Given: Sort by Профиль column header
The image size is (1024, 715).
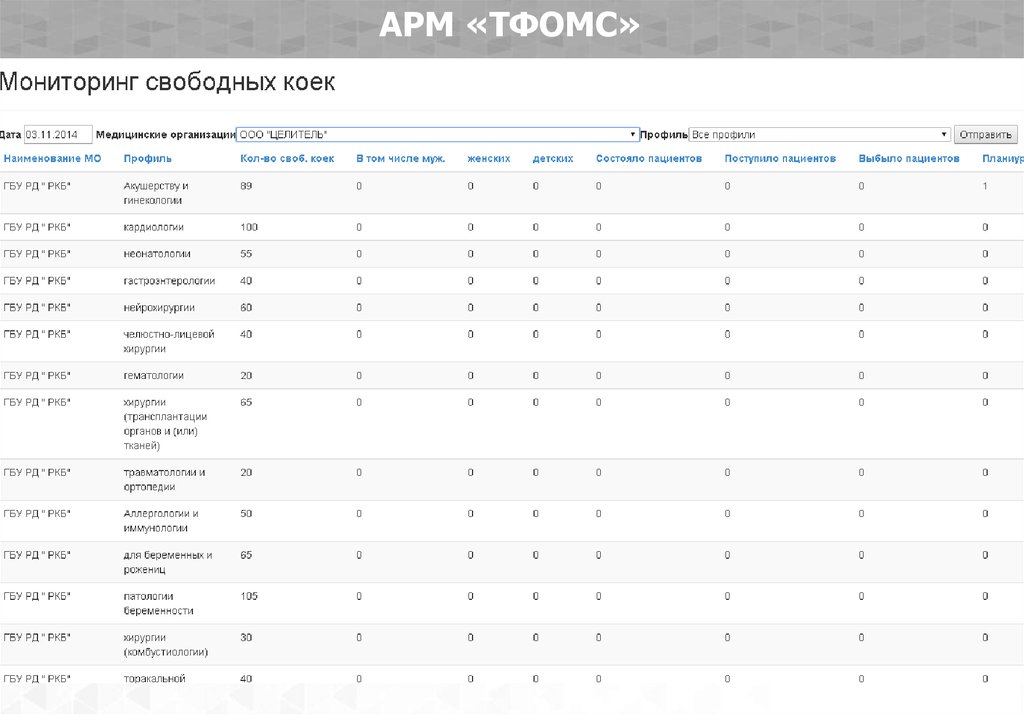Looking at the screenshot, I should [x=148, y=159].
